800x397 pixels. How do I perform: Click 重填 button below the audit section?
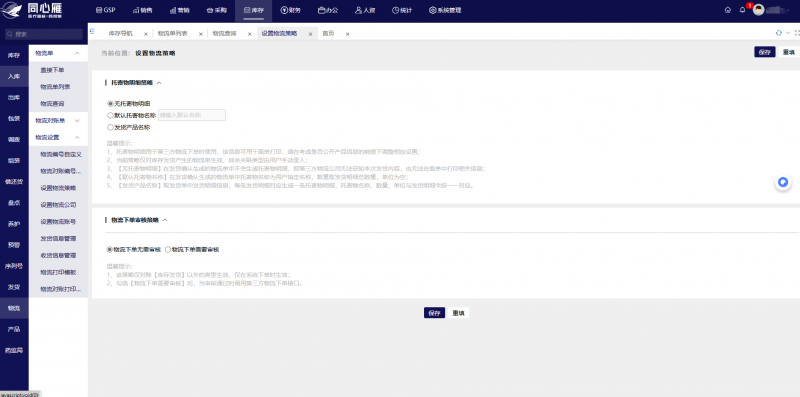(458, 313)
